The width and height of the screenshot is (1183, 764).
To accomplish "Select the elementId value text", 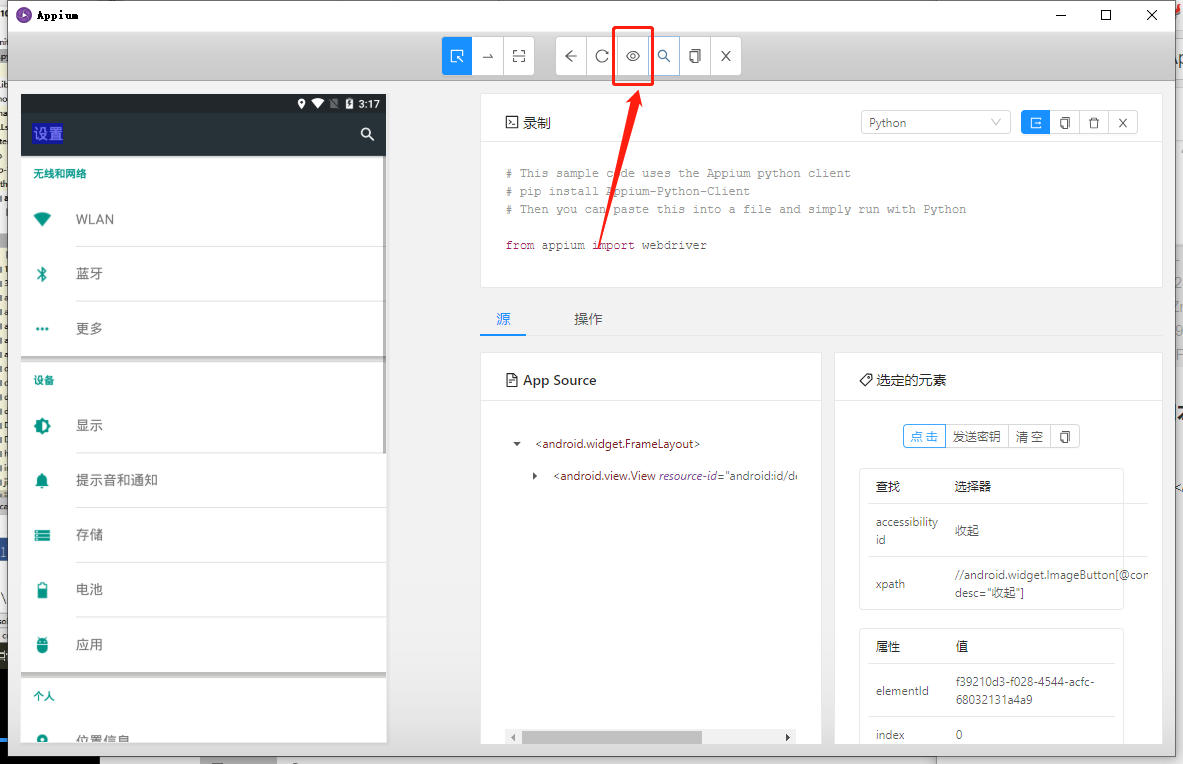I will (x=1025, y=691).
